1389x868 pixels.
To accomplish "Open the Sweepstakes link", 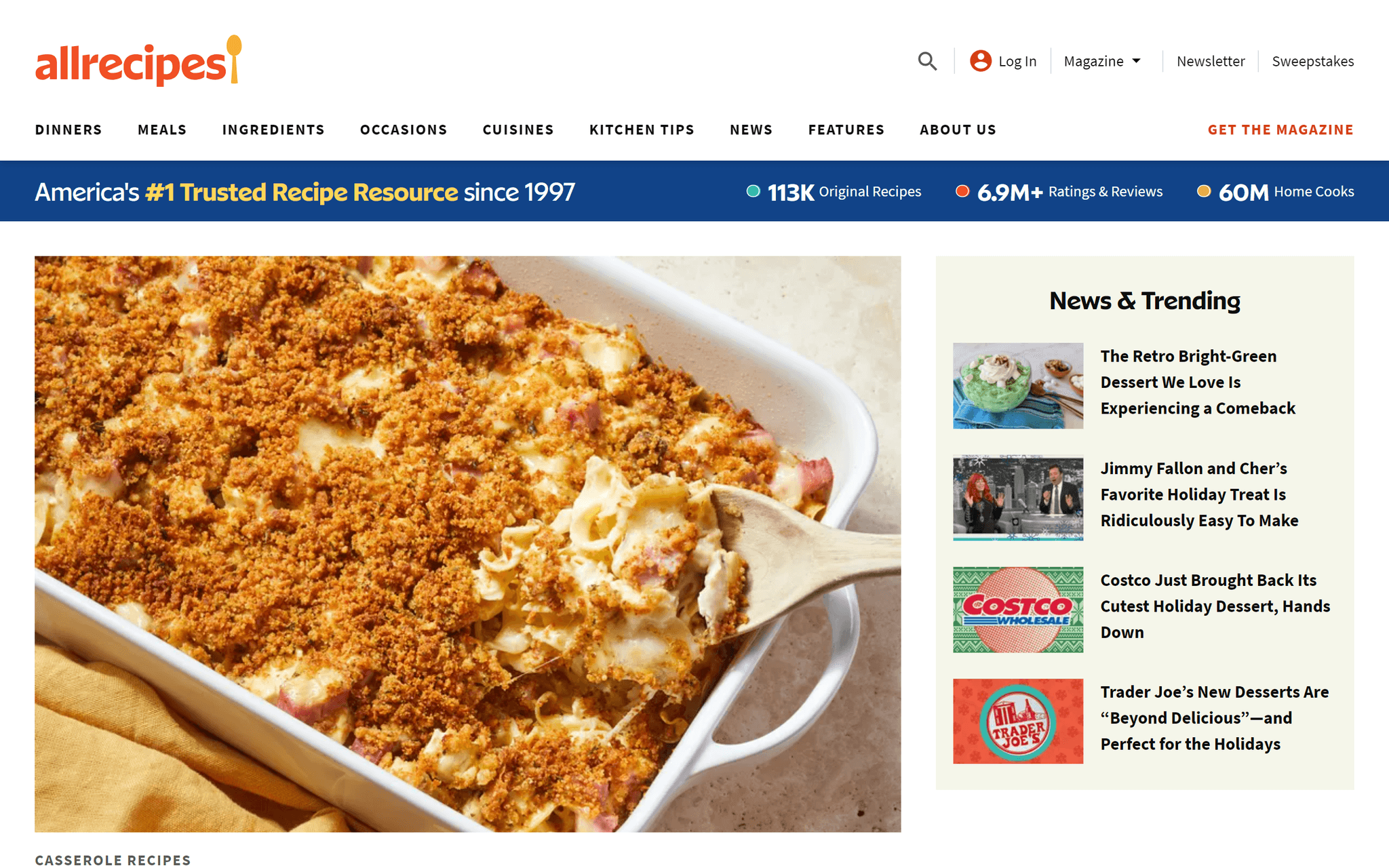I will coord(1313,61).
